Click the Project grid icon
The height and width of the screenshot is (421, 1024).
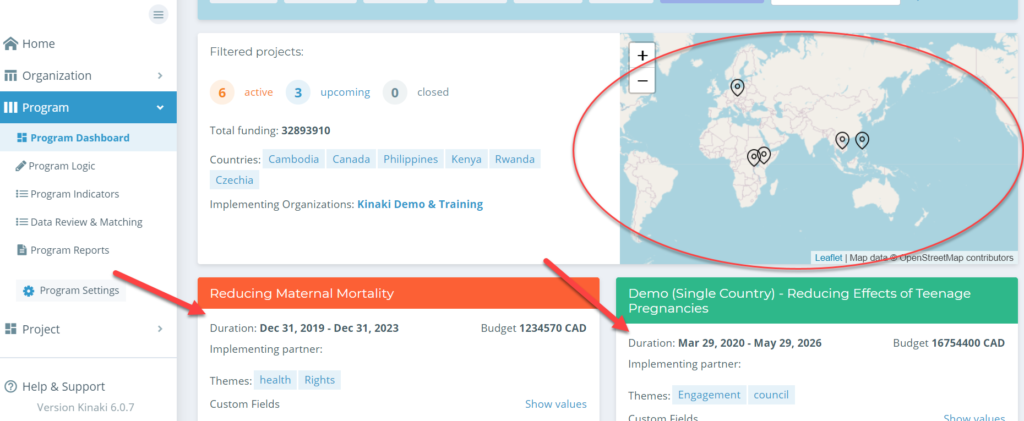[10, 329]
